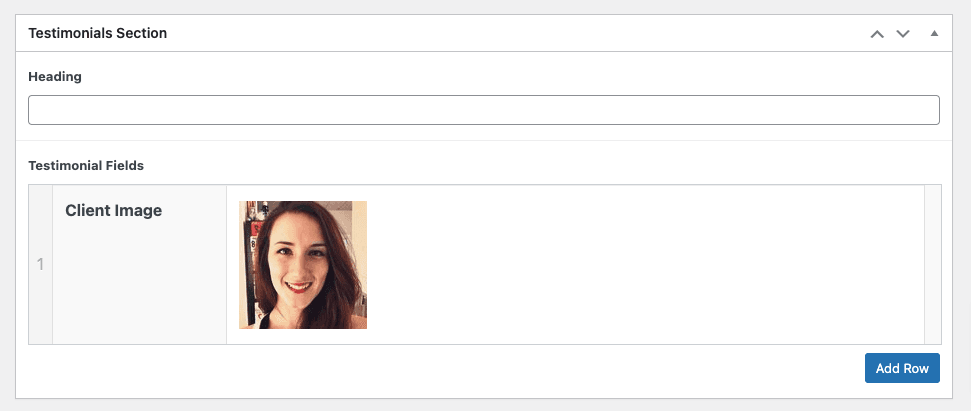This screenshot has width=971, height=411.
Task: Select the Heading field label
Action: 55,77
